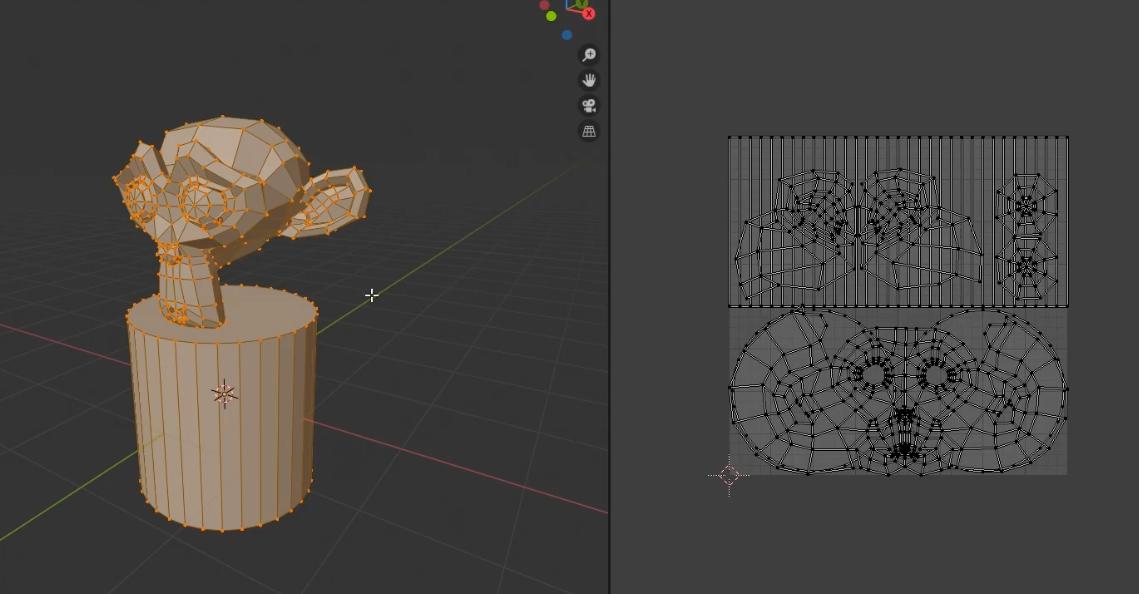
Task: Switch perspective/orthographic with the grid icon
Action: coord(588,131)
